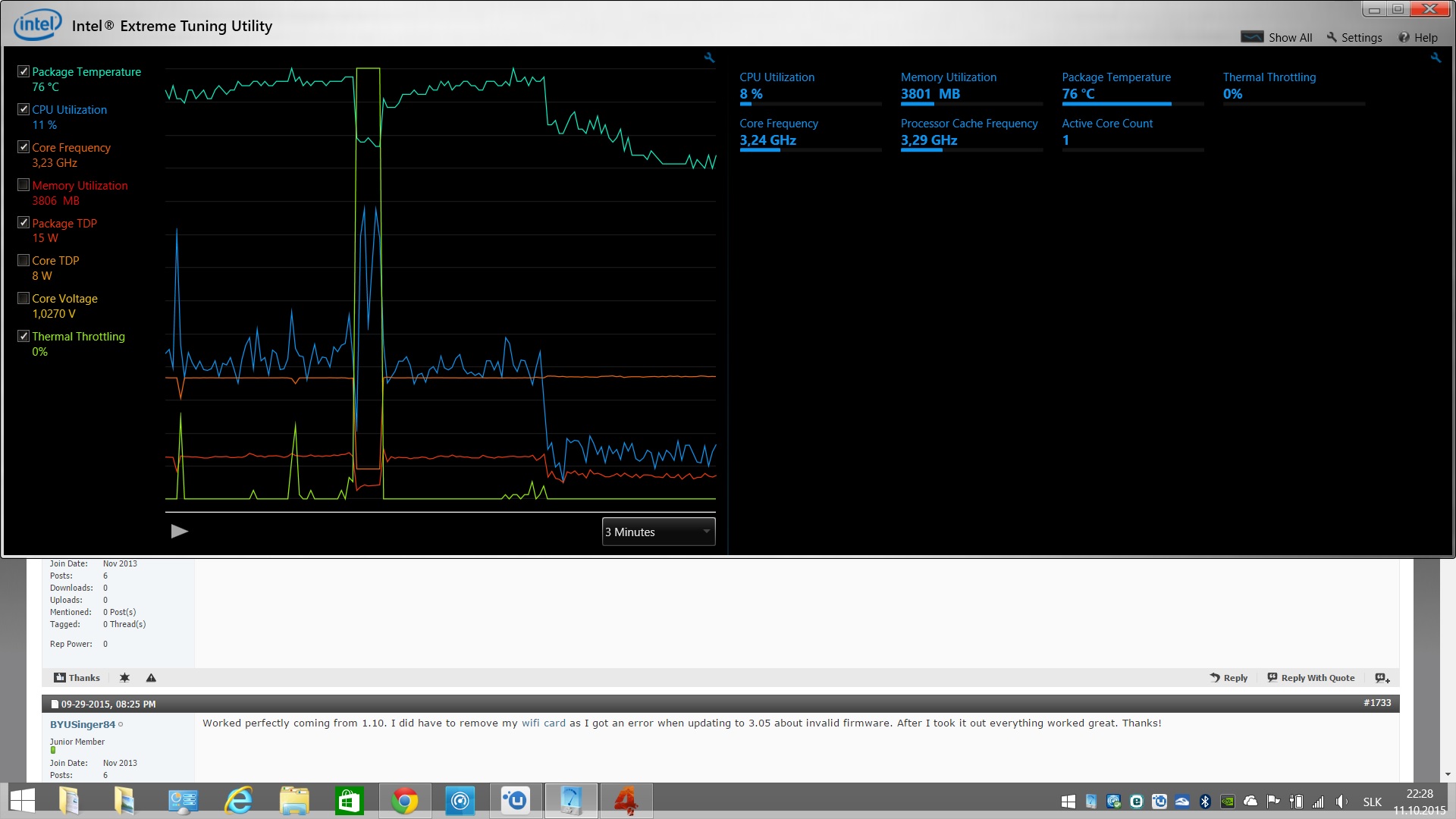Click the battery power tray icon
The image size is (1456, 819).
1296,802
